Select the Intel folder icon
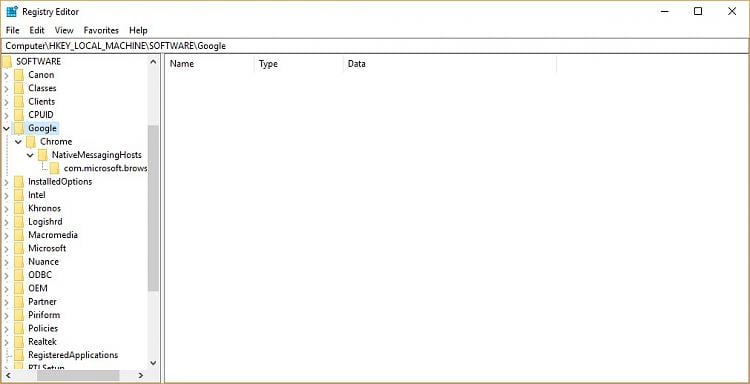750x384 pixels. pos(19,195)
